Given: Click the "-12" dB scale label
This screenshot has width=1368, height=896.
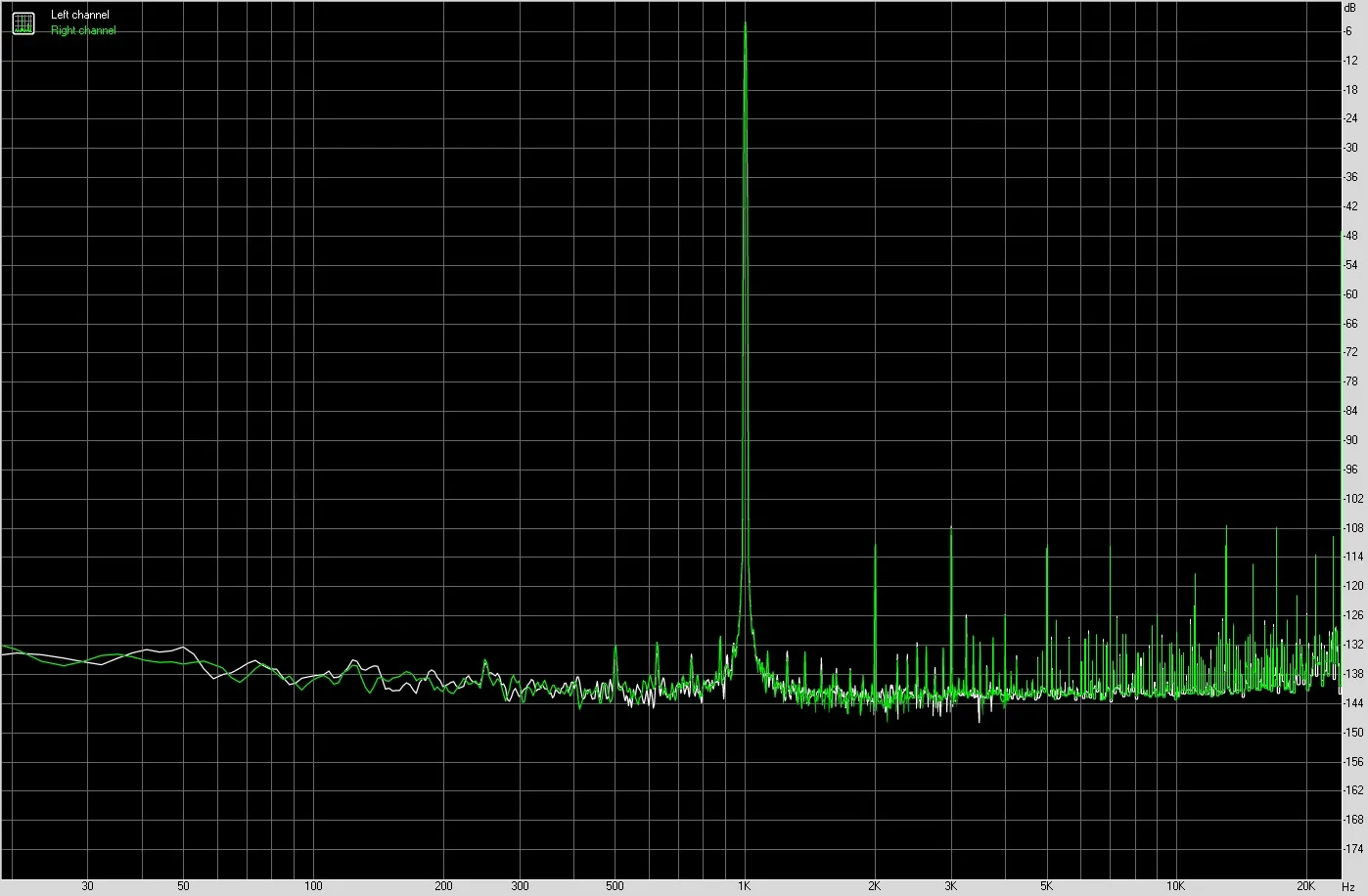Looking at the screenshot, I should [1350, 61].
